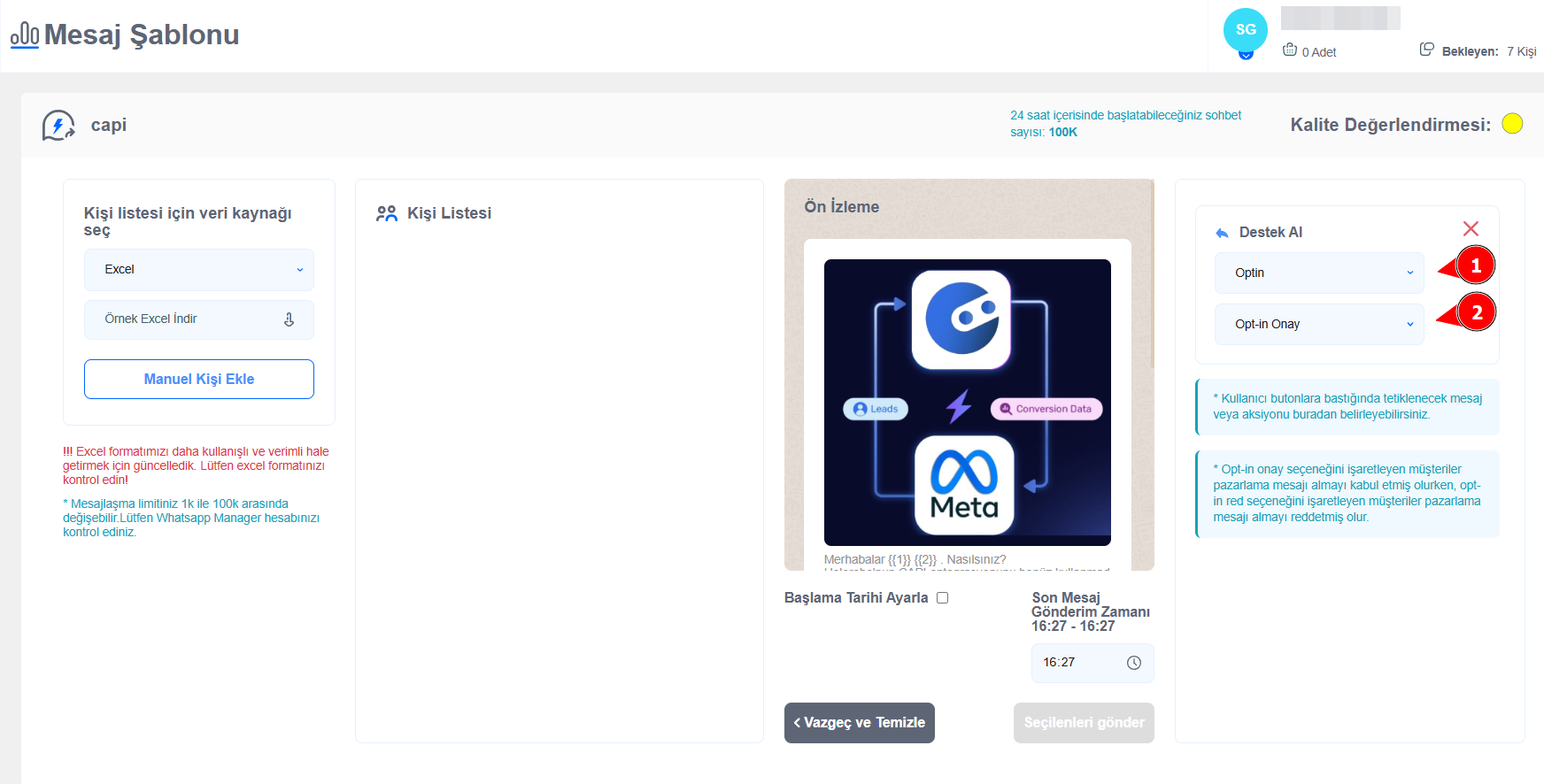Enable the Başlama Tarihi Ayarla checkbox
1544x784 pixels.
click(x=942, y=598)
